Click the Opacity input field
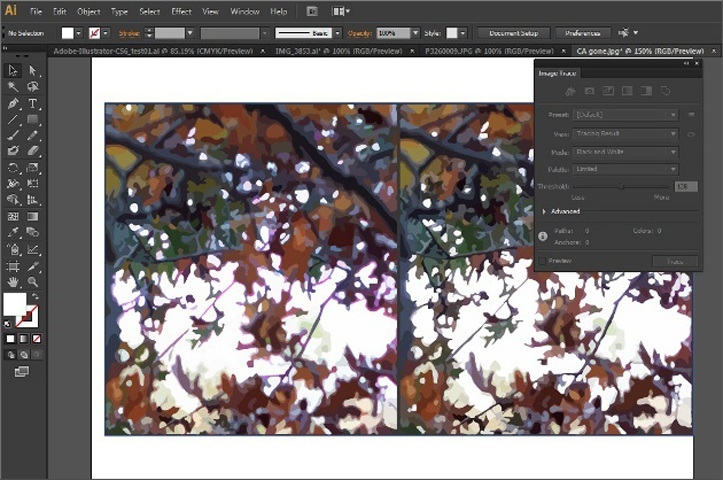The image size is (723, 480). coord(393,33)
